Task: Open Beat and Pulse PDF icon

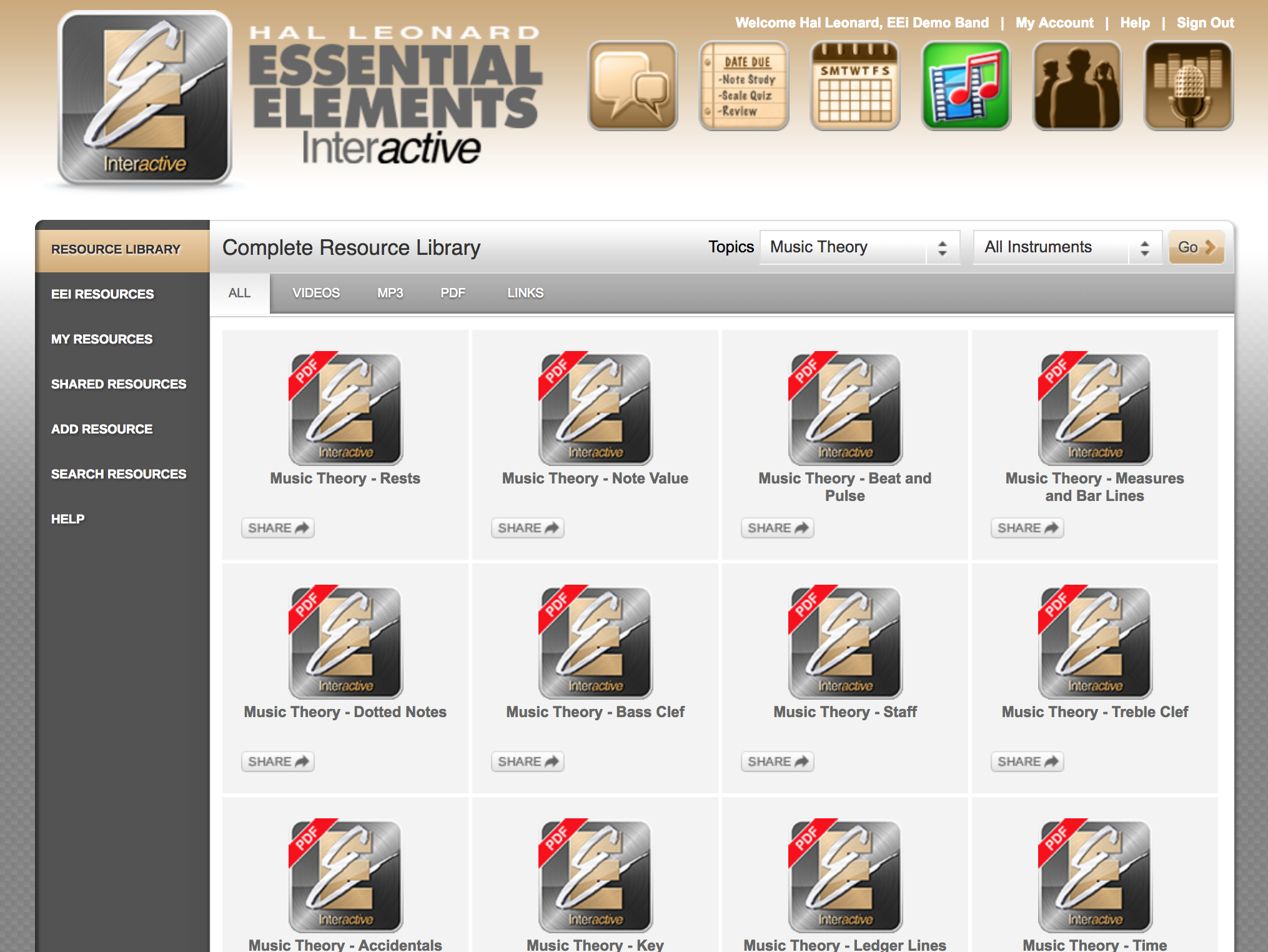Action: pos(845,409)
